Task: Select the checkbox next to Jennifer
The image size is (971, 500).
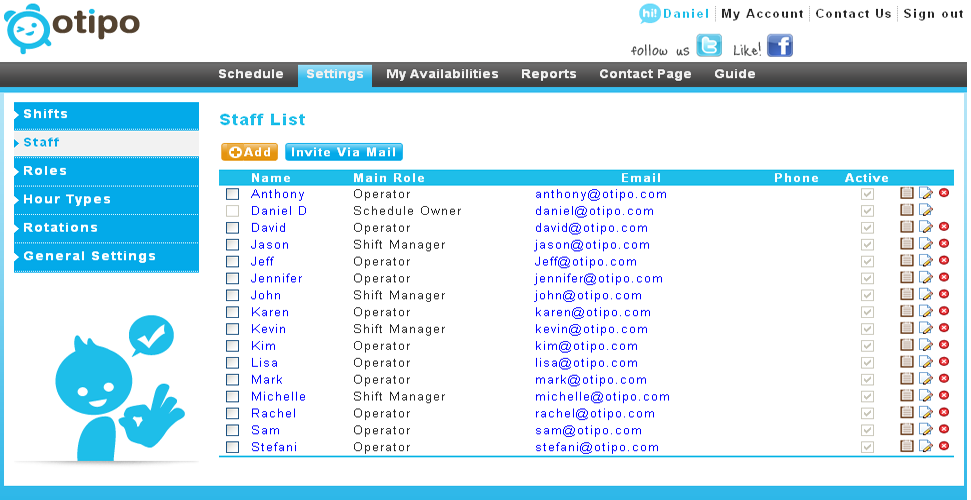Action: 233,279
